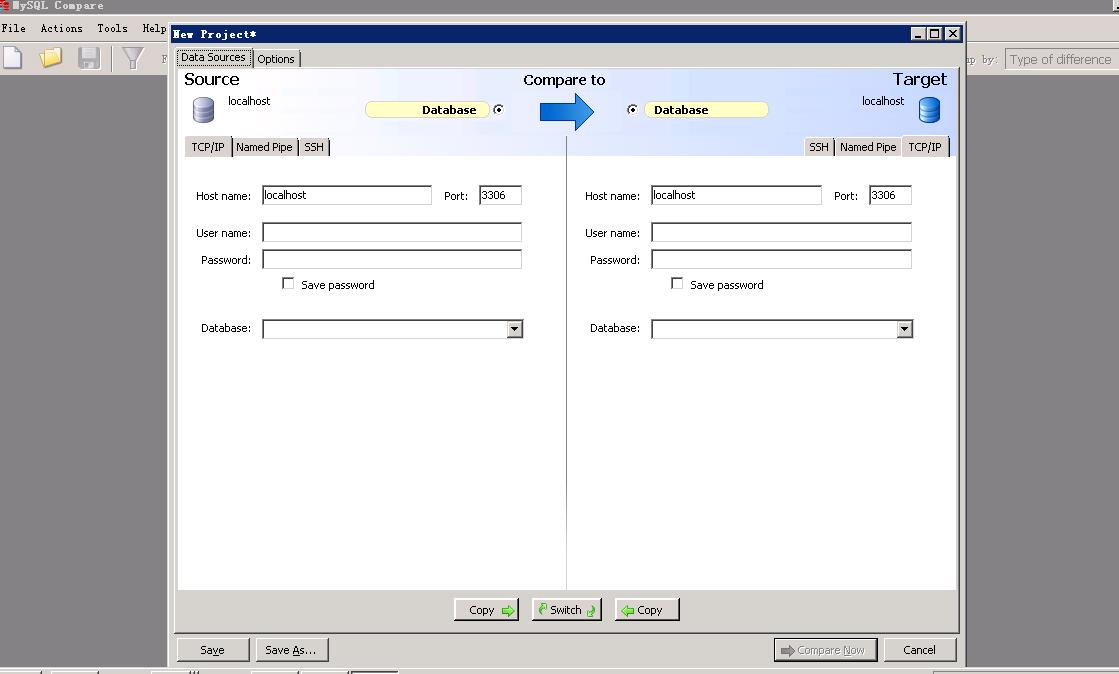Select Source TCP/IP connection tab
The image size is (1119, 674).
pyautogui.click(x=208, y=147)
